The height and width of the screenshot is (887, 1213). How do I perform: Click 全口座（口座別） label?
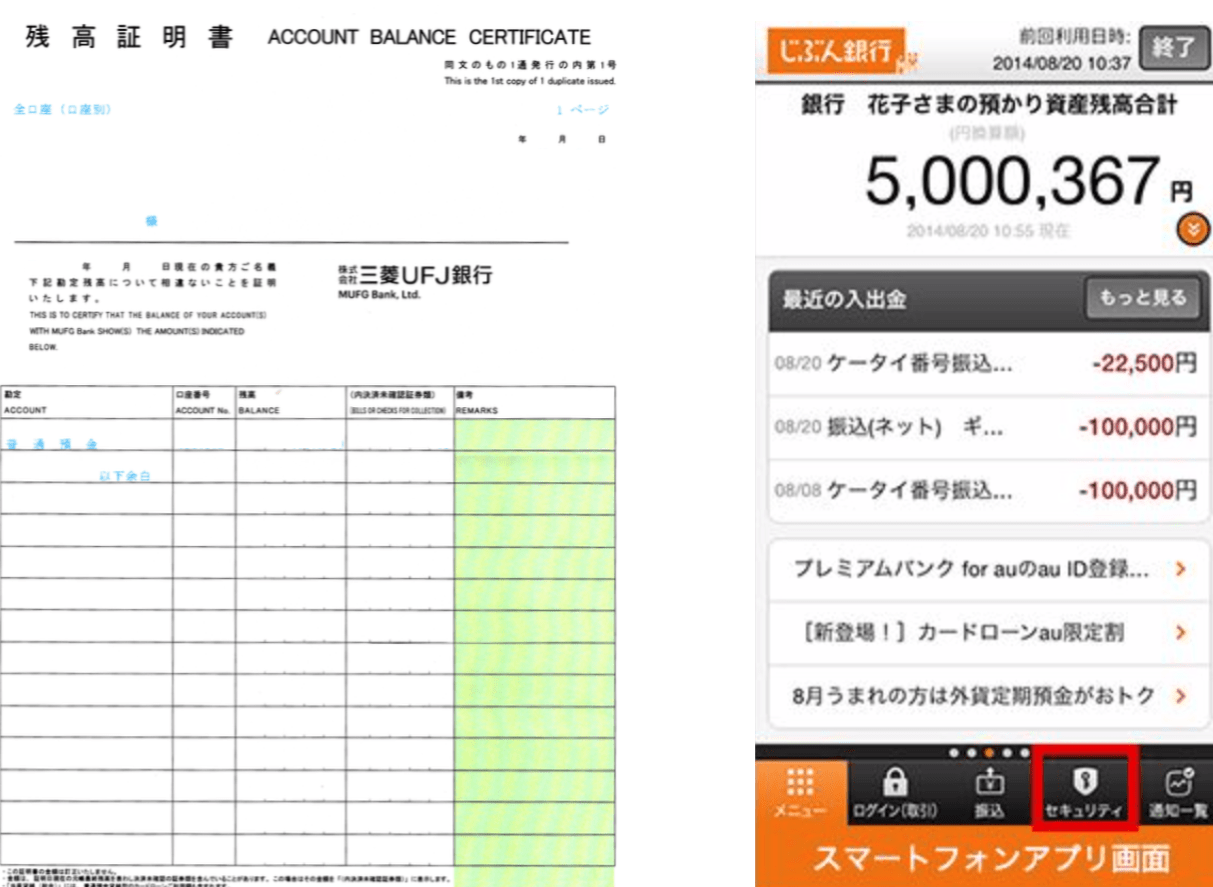coord(62,109)
